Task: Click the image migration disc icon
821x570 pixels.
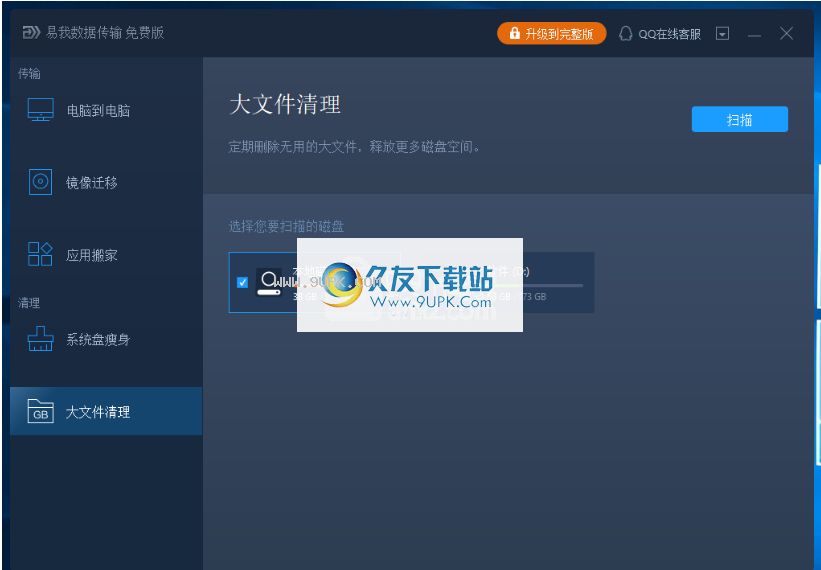Action: coord(40,182)
